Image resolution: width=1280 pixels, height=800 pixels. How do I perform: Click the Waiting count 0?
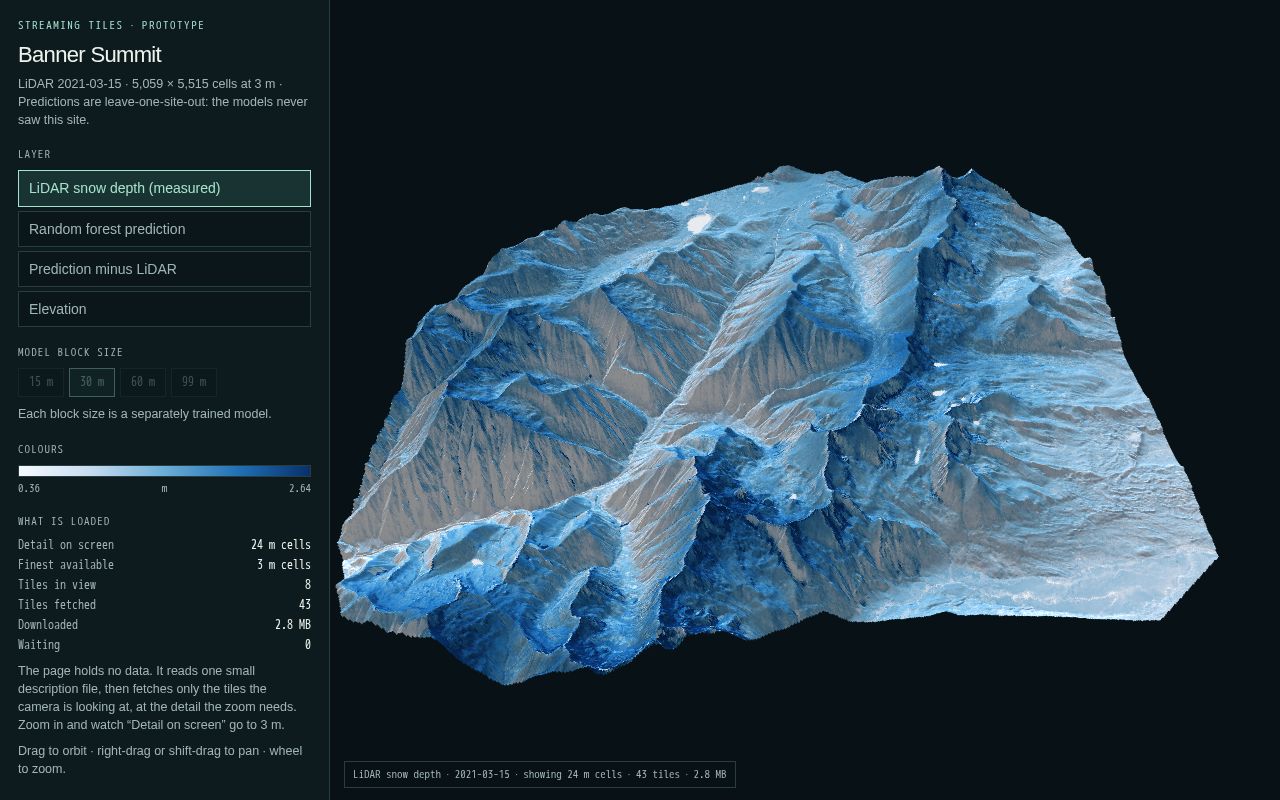[x=308, y=645]
